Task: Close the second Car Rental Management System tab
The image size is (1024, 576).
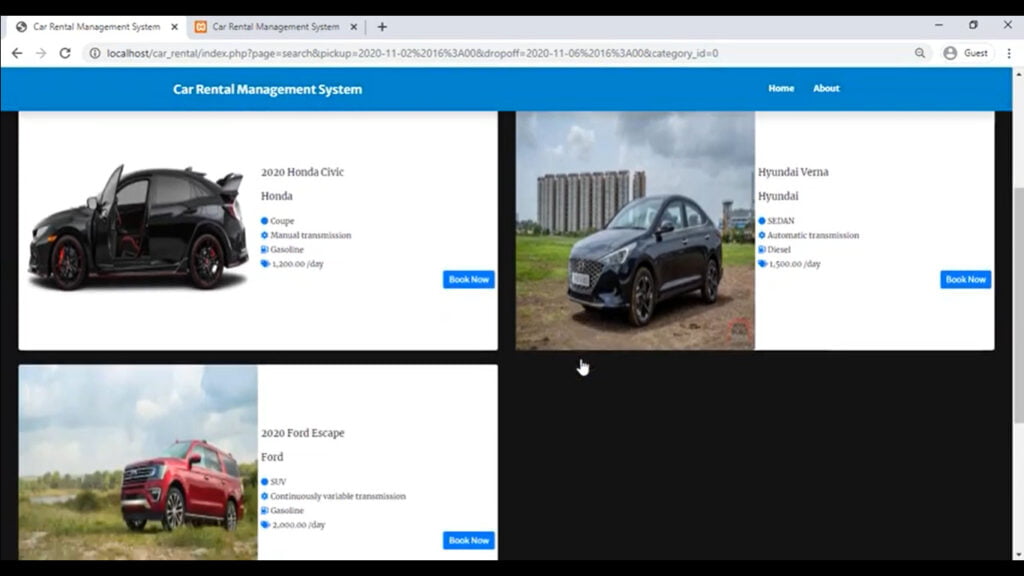Action: tap(353, 27)
